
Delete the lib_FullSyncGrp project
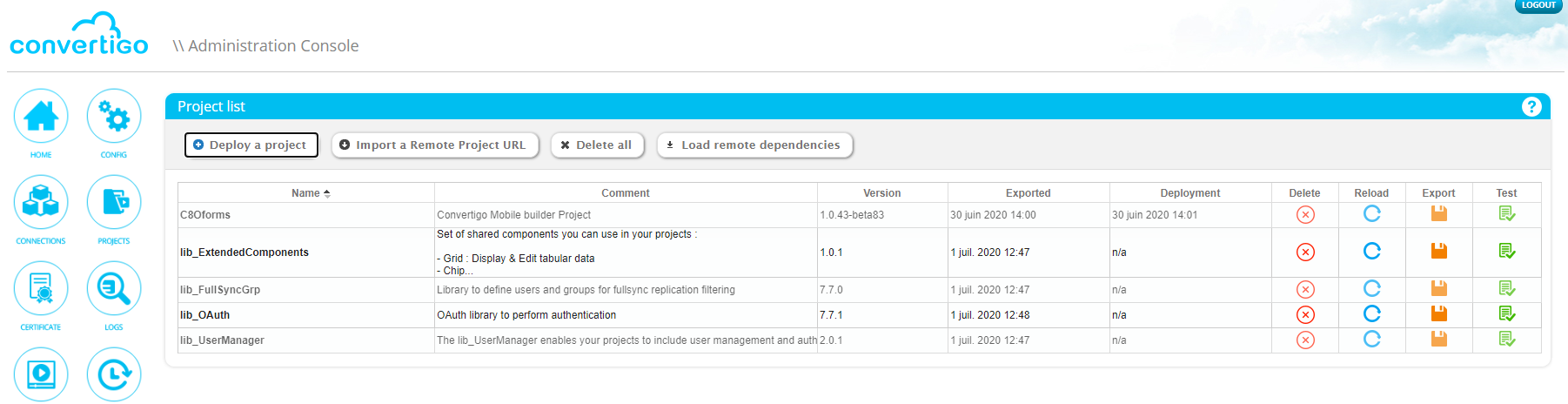point(1305,290)
